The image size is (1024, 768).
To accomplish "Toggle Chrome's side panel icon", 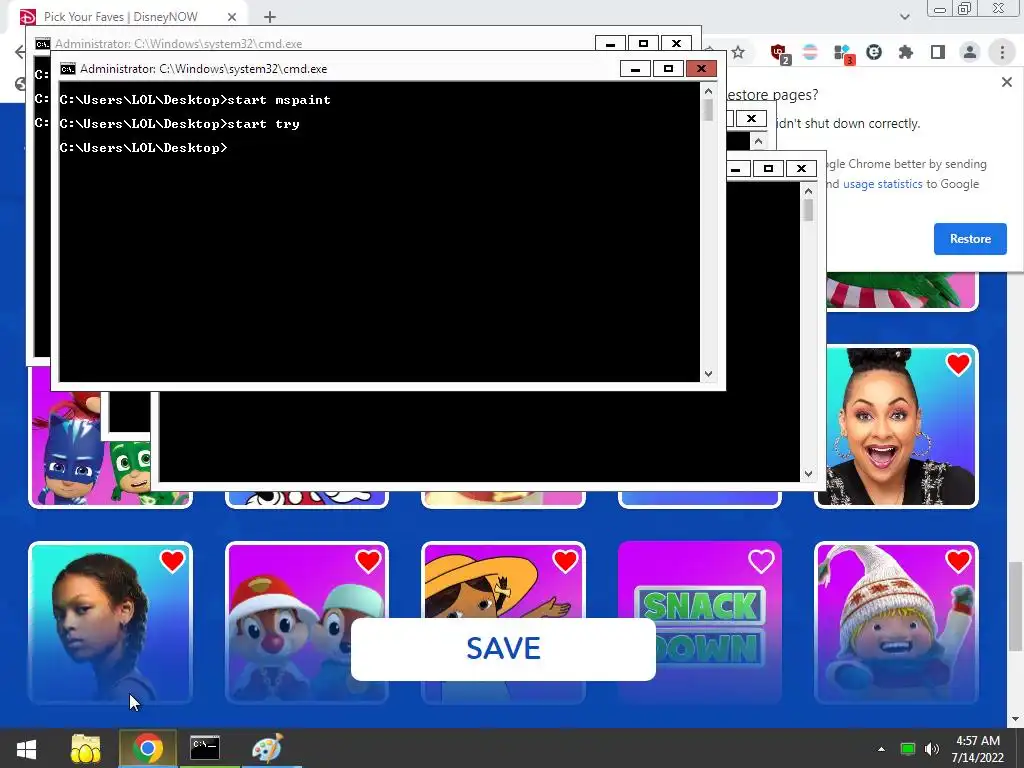I will [938, 52].
